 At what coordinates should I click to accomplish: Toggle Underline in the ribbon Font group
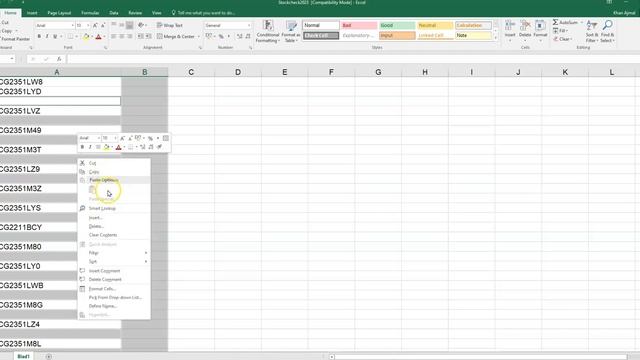click(55, 37)
